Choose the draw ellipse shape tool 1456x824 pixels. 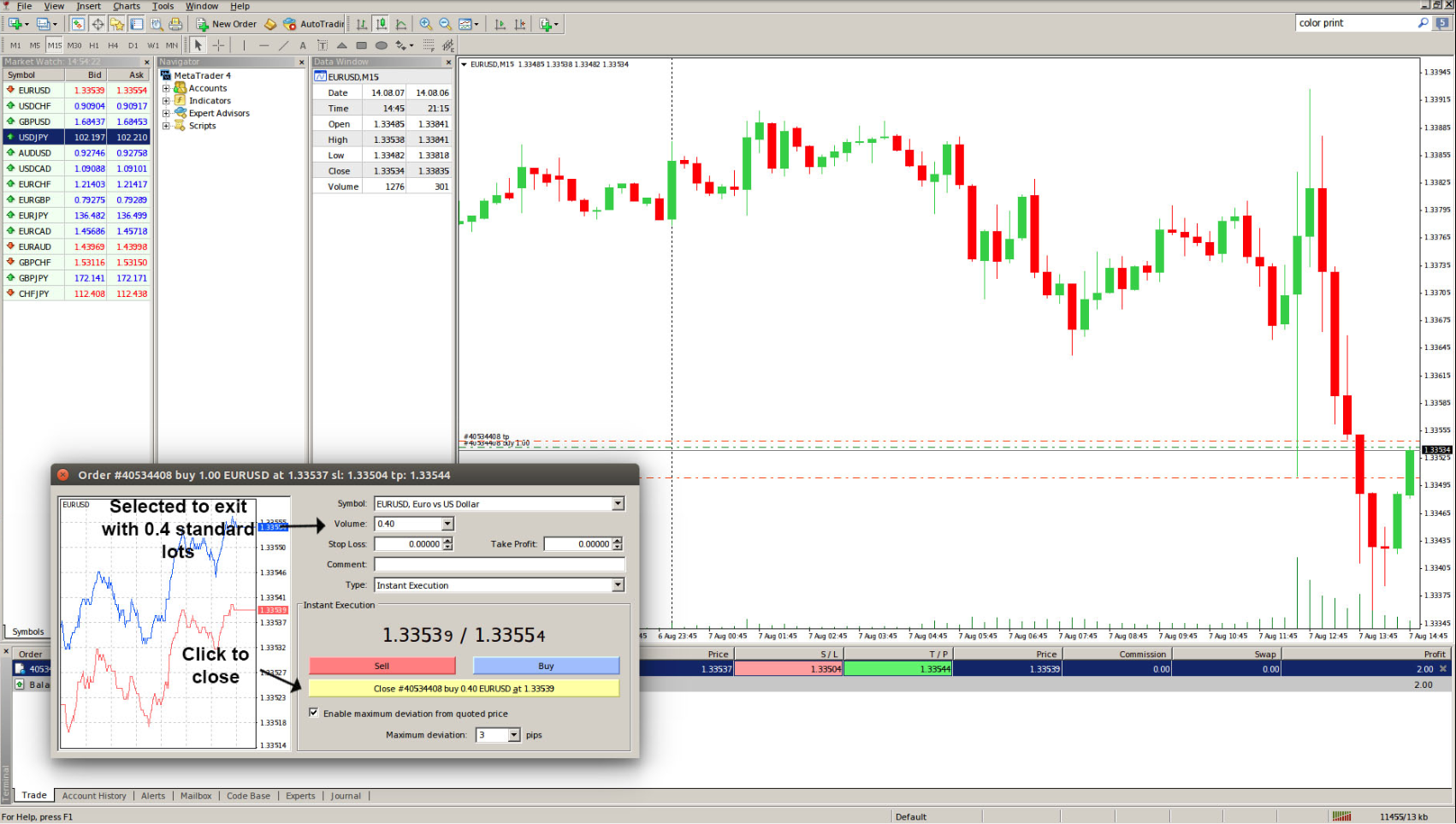382,45
